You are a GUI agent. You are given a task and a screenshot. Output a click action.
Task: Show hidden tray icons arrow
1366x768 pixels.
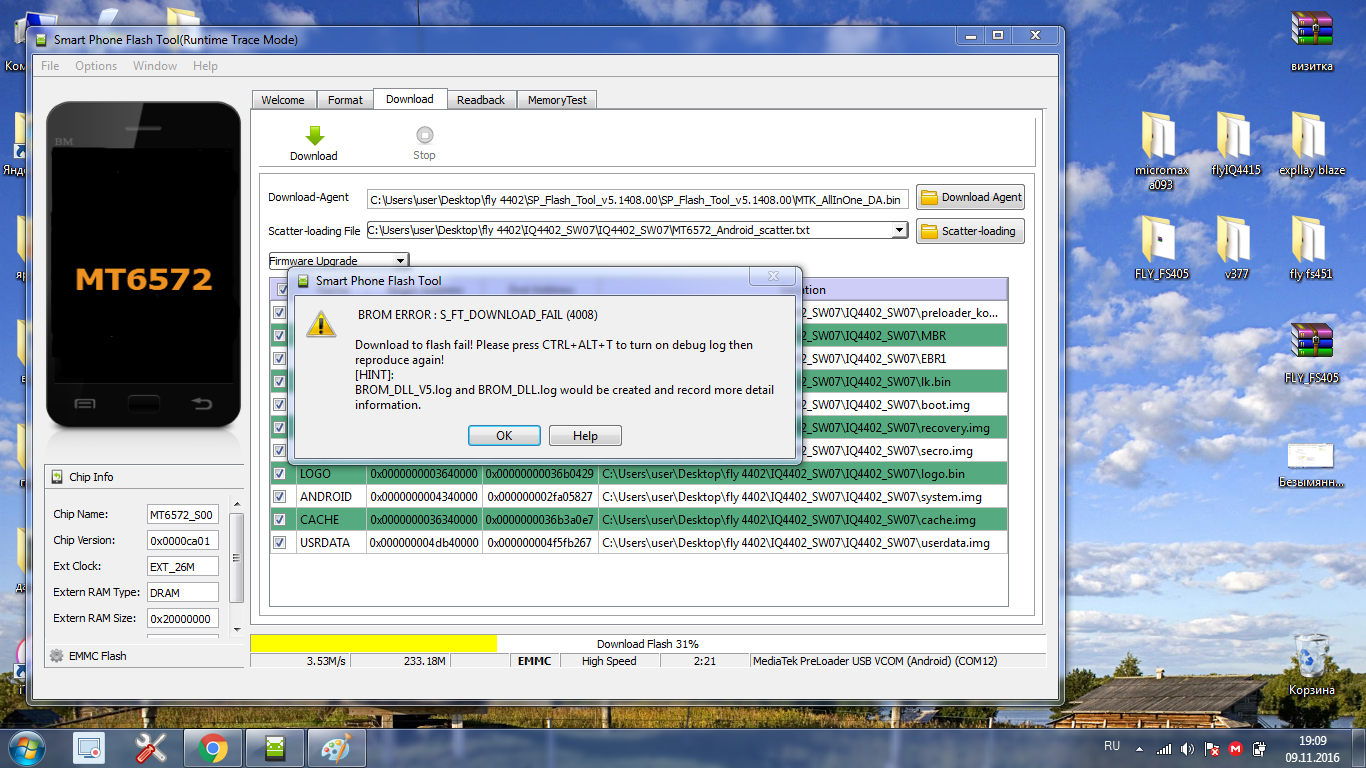tap(1140, 748)
